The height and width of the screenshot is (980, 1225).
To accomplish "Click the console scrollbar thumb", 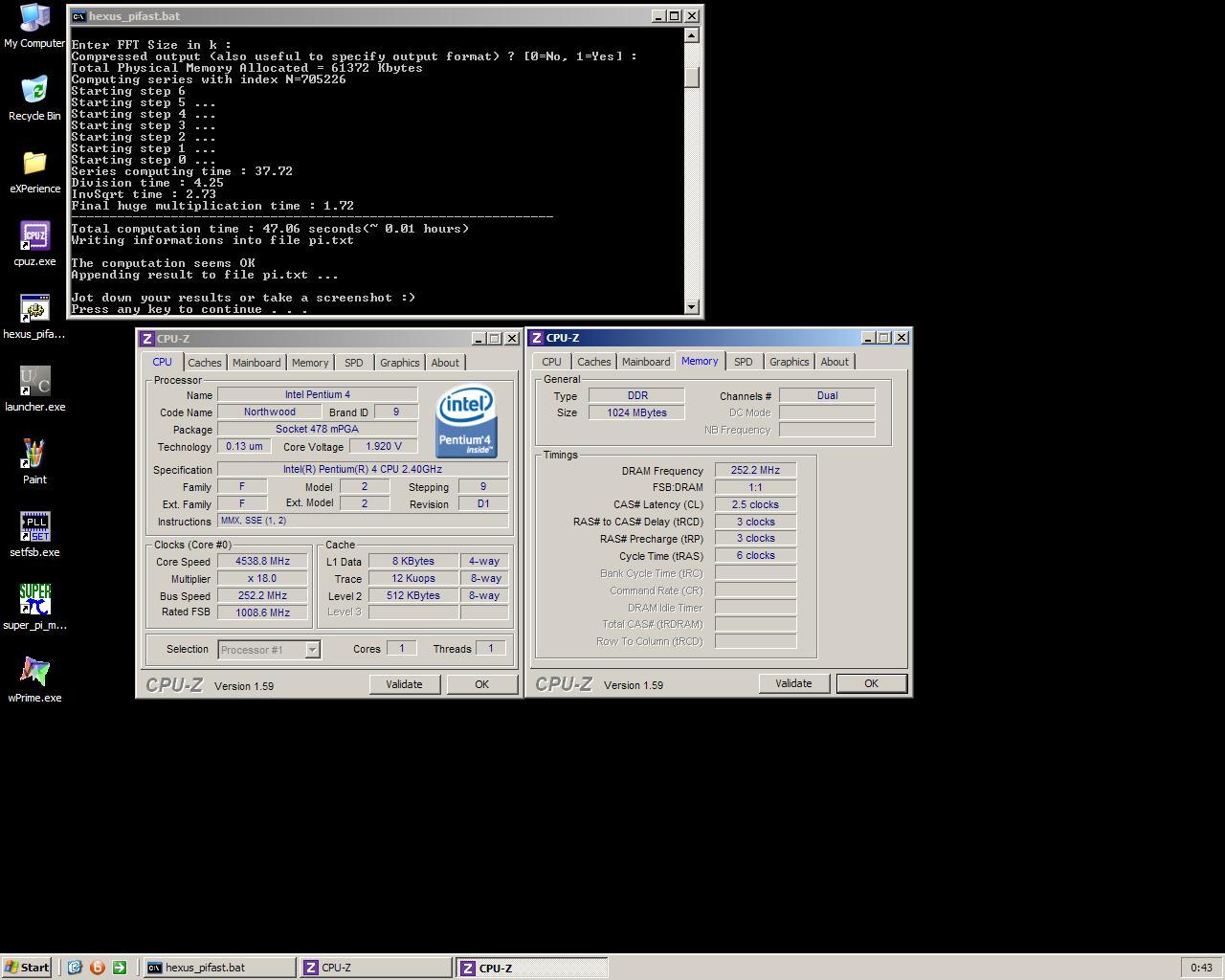I will 692,78.
